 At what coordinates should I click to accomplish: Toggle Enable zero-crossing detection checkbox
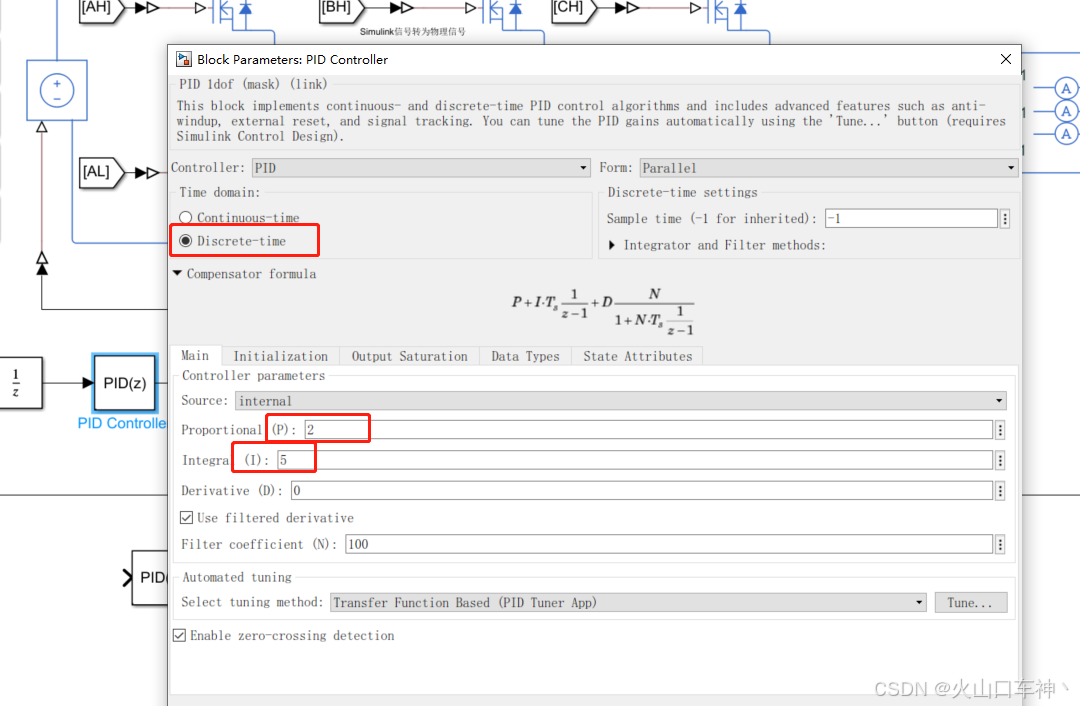click(179, 635)
